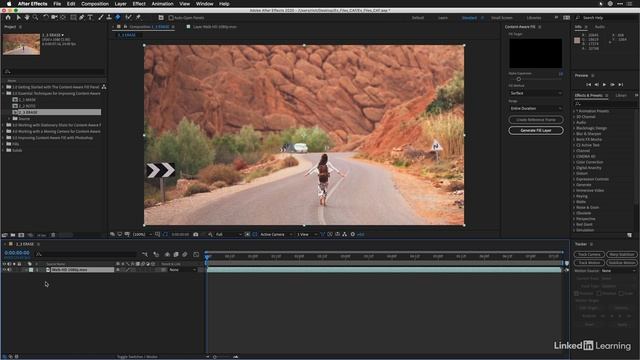
Task: Toggle frame blending for the timeline
Action: (176, 254)
